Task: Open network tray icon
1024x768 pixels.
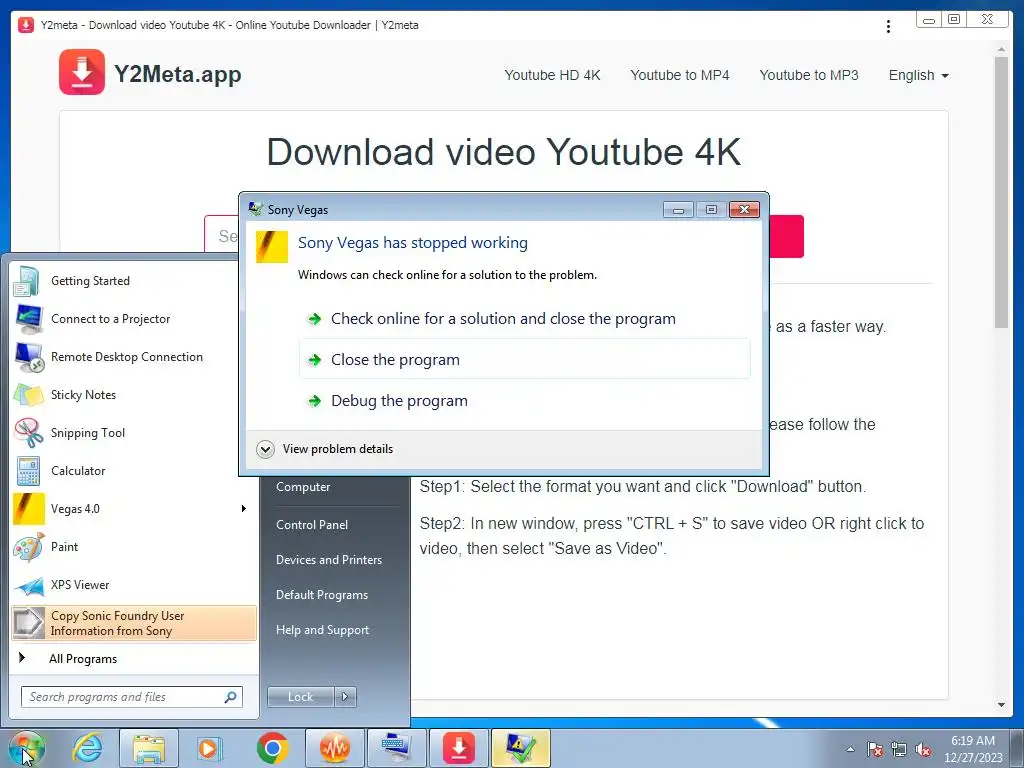Action: 899,749
